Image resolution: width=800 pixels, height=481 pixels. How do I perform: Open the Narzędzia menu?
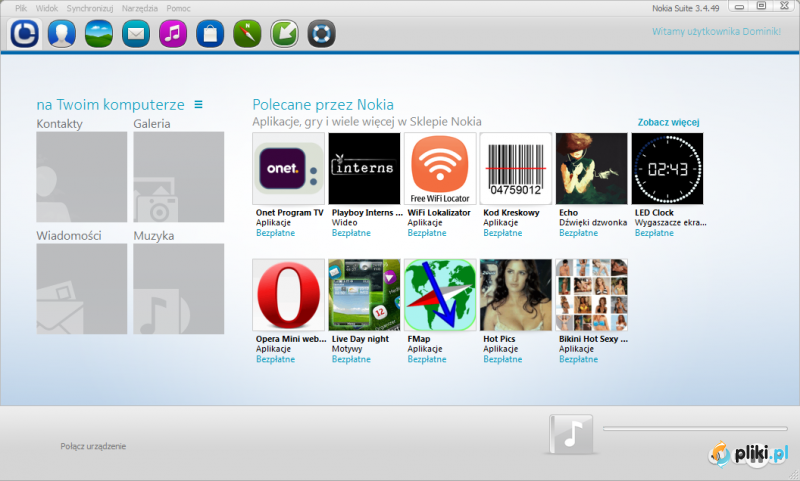[139, 8]
